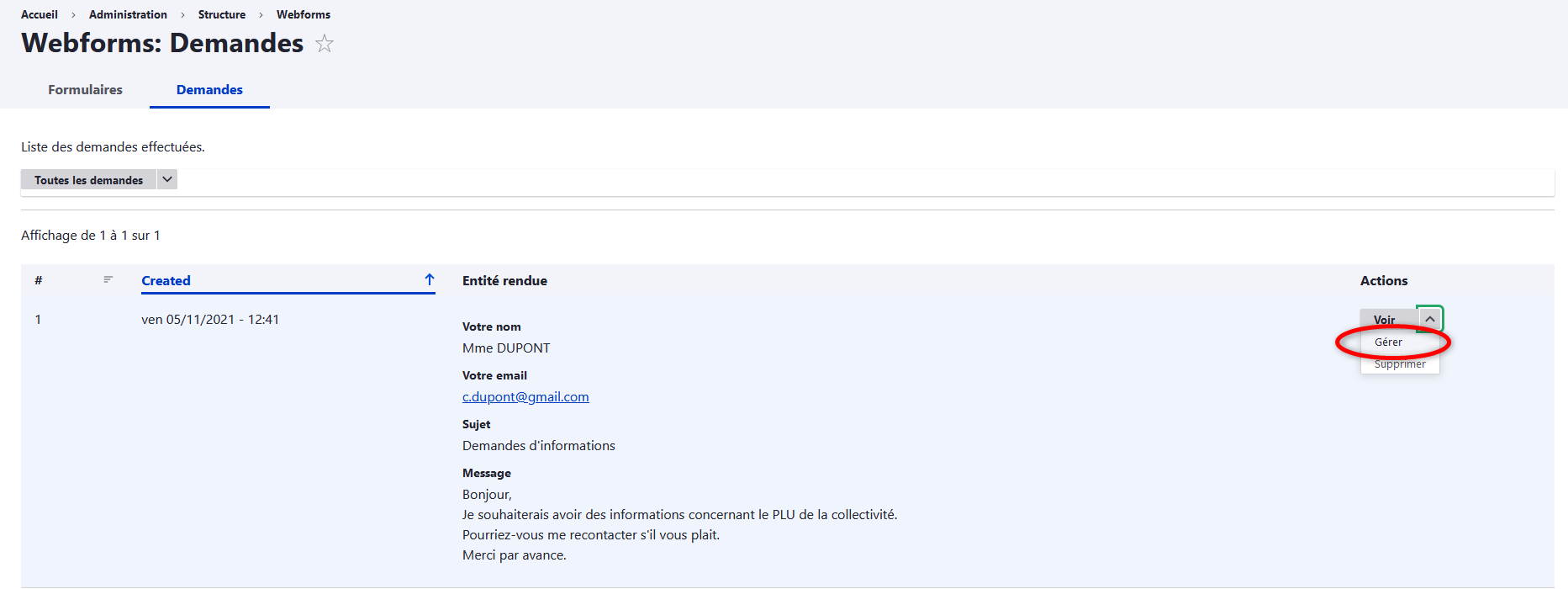Click the Mme DUPONT name text
This screenshot has height=589, width=1568.
click(x=506, y=348)
